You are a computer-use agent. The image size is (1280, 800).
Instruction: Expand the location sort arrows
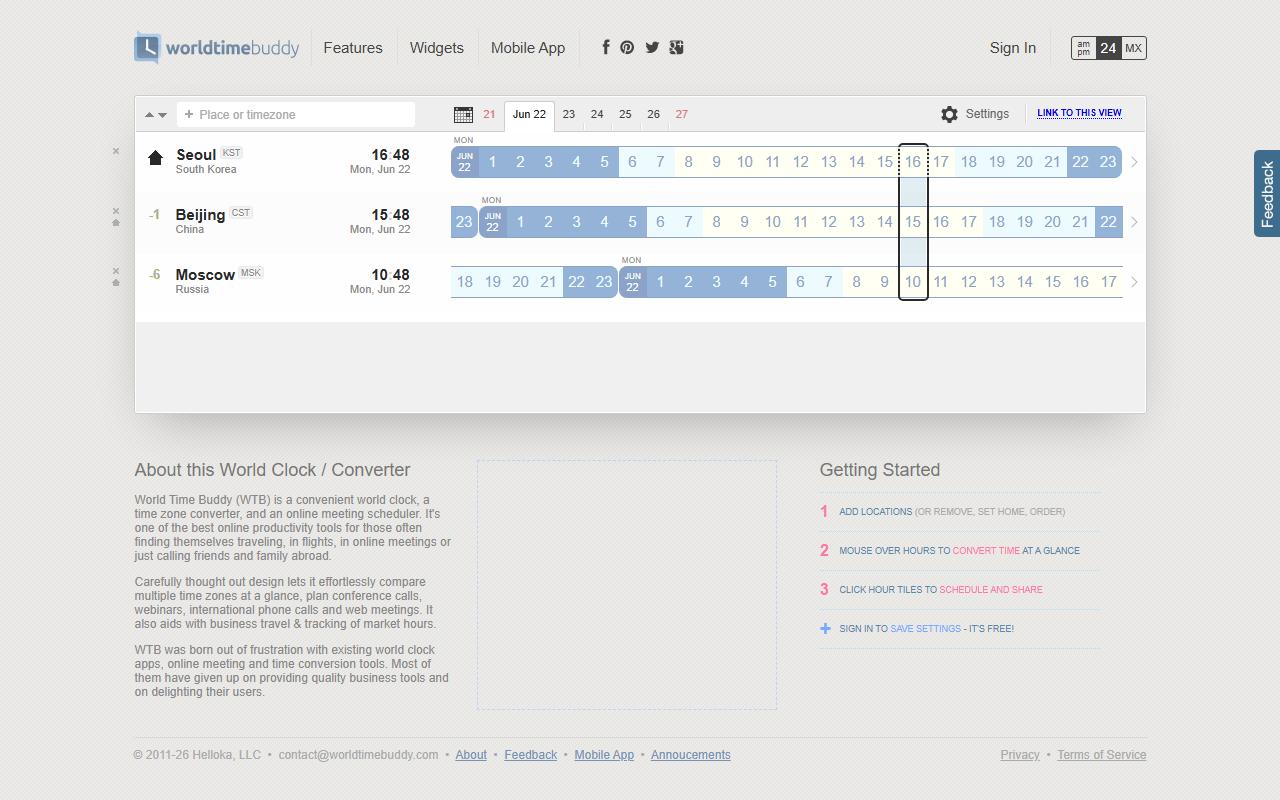pyautogui.click(x=155, y=114)
